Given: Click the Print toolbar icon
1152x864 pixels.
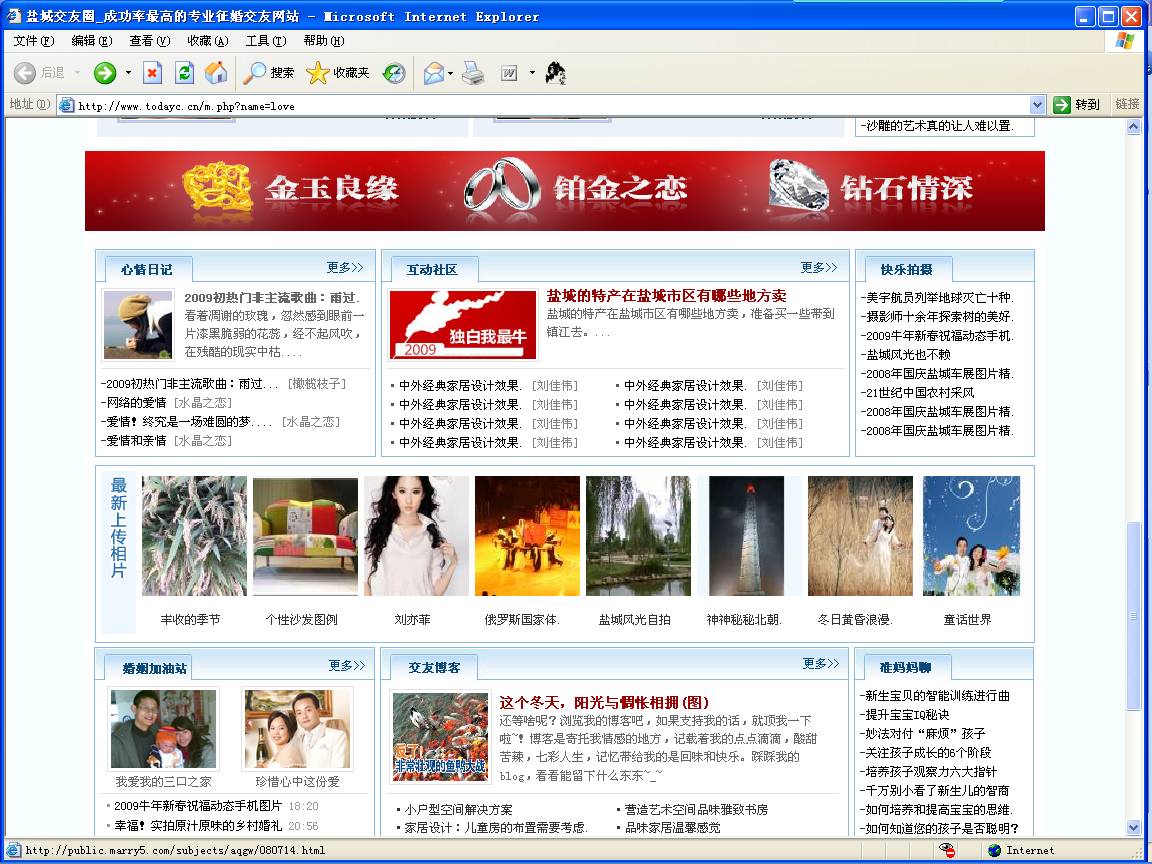Looking at the screenshot, I should click(x=473, y=73).
